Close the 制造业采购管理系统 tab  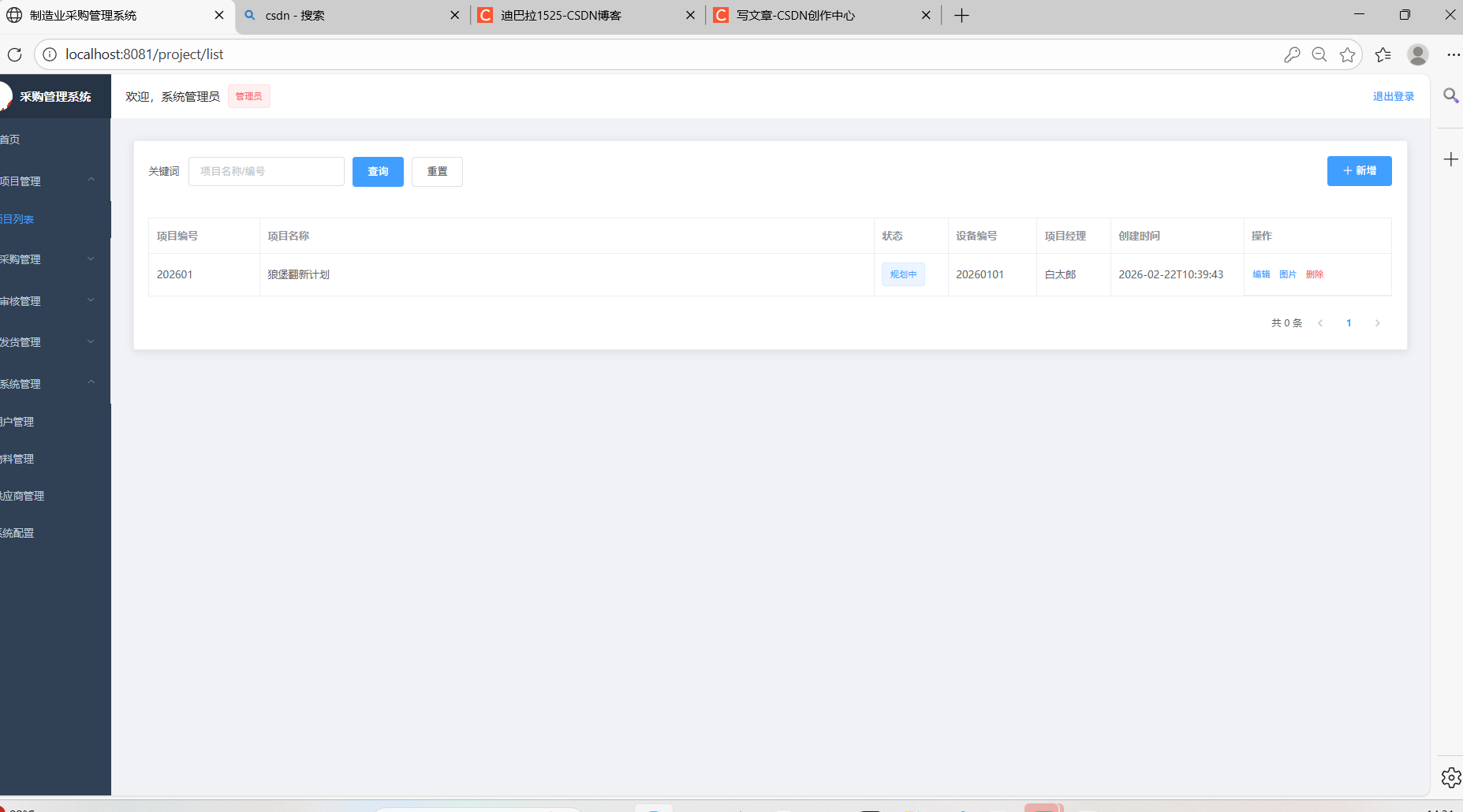pos(219,15)
